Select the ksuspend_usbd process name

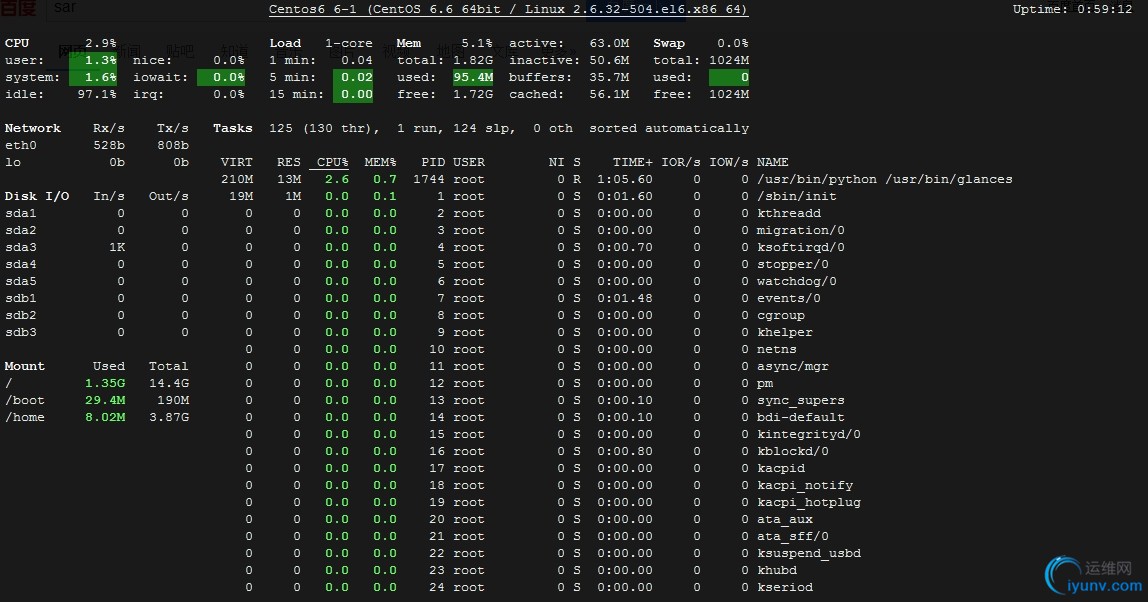point(808,553)
